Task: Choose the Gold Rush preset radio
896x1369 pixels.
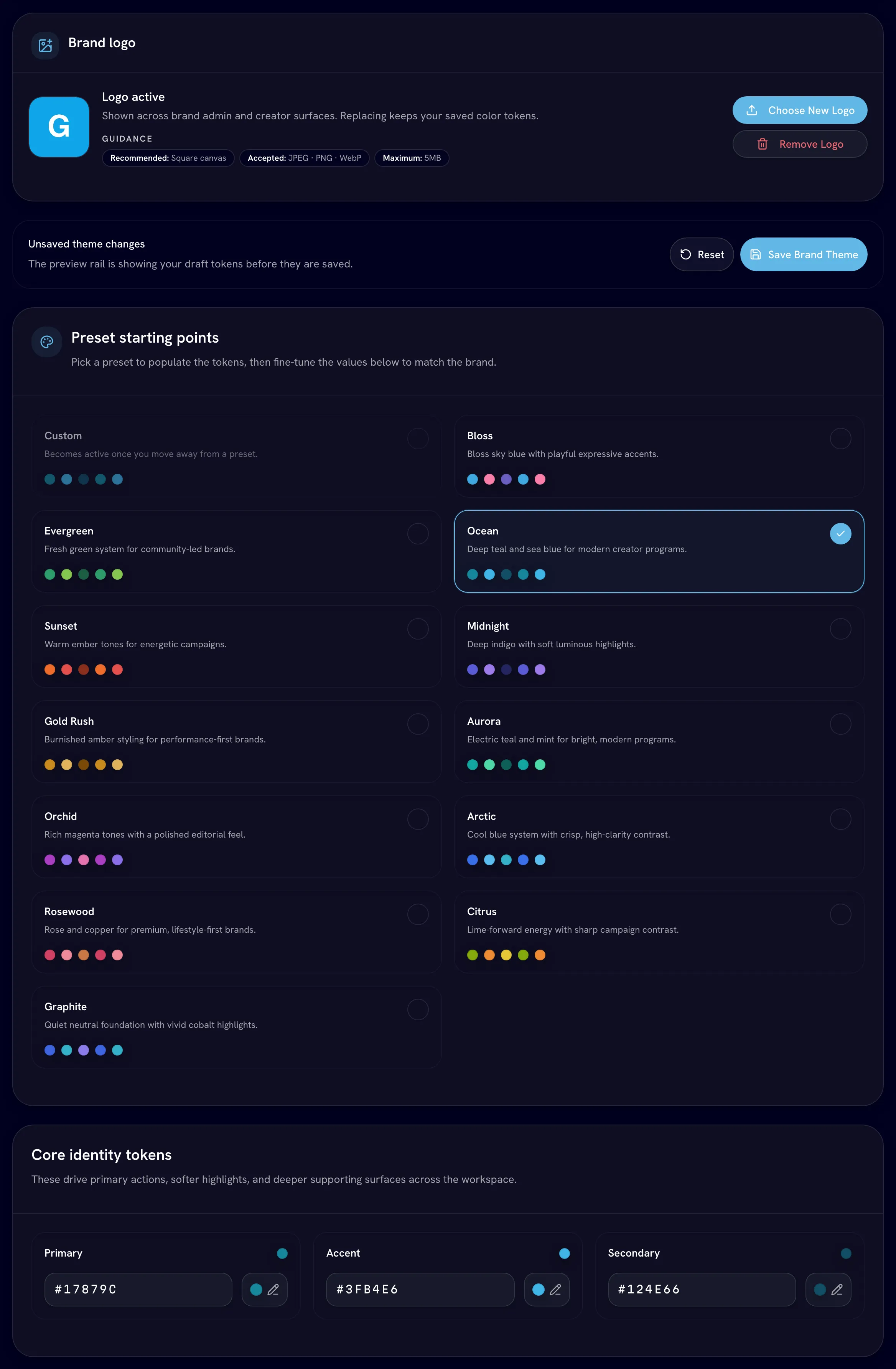Action: (418, 724)
